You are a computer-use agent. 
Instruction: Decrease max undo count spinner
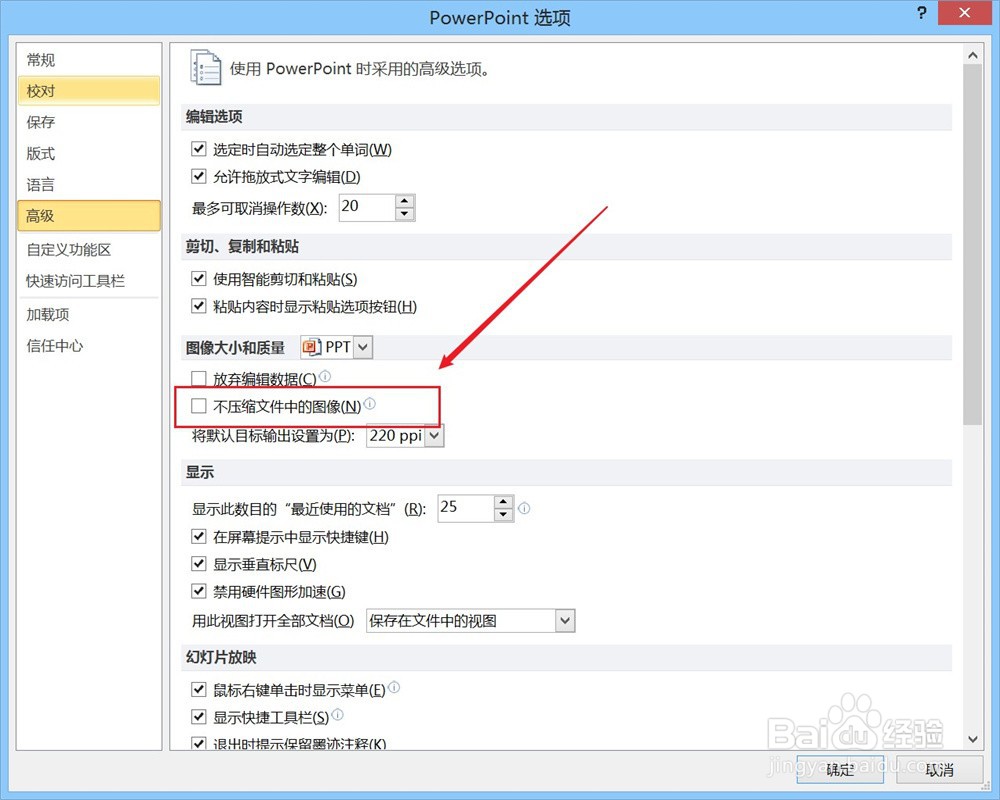[x=404, y=214]
